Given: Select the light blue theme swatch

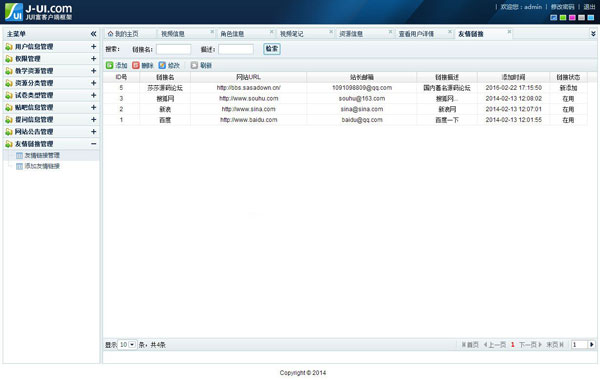Looking at the screenshot, I should pos(591,18).
